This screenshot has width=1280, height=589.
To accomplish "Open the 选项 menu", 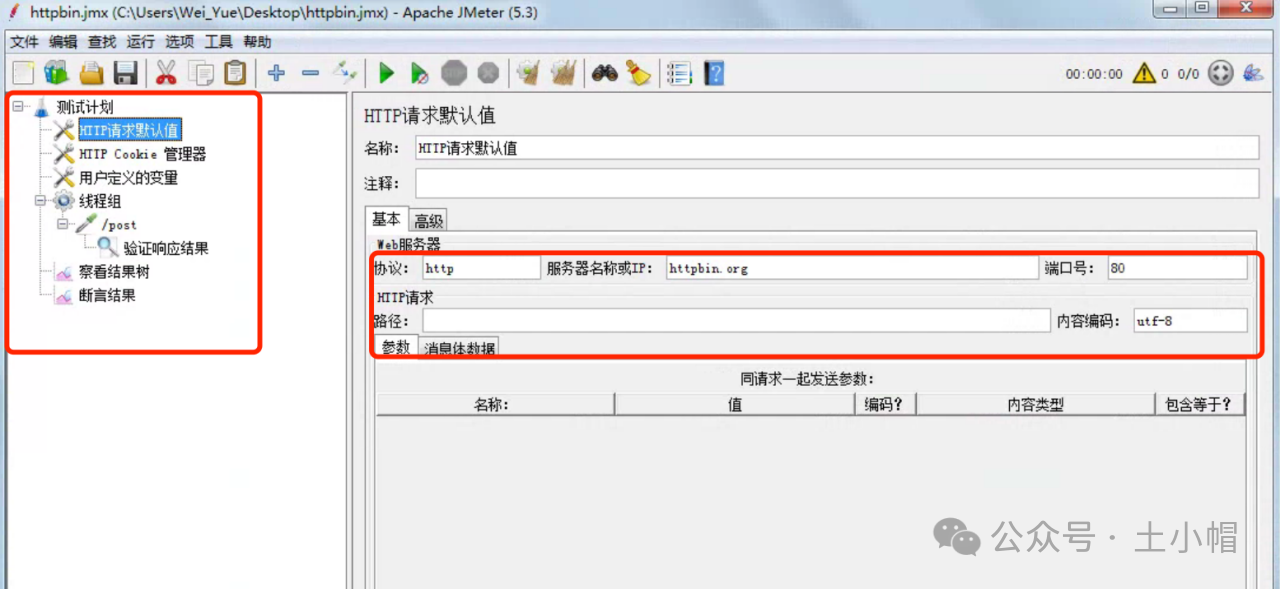I will click(x=180, y=42).
